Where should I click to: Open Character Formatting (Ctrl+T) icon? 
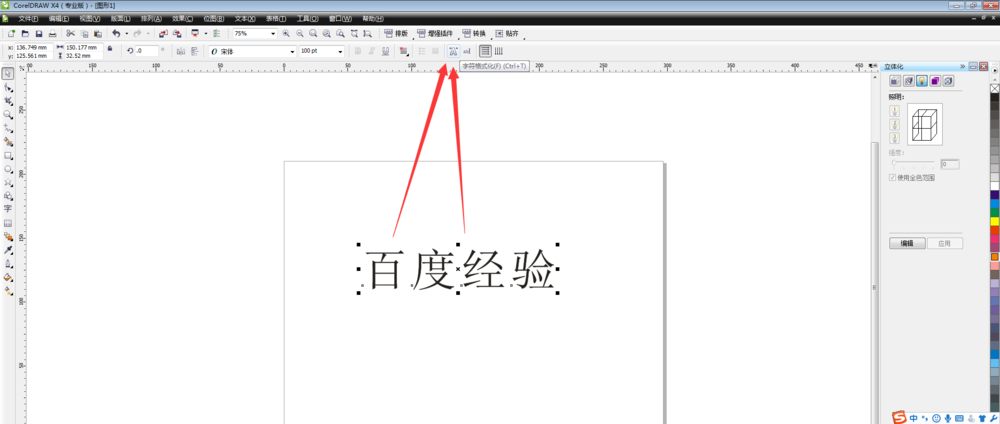coord(453,51)
